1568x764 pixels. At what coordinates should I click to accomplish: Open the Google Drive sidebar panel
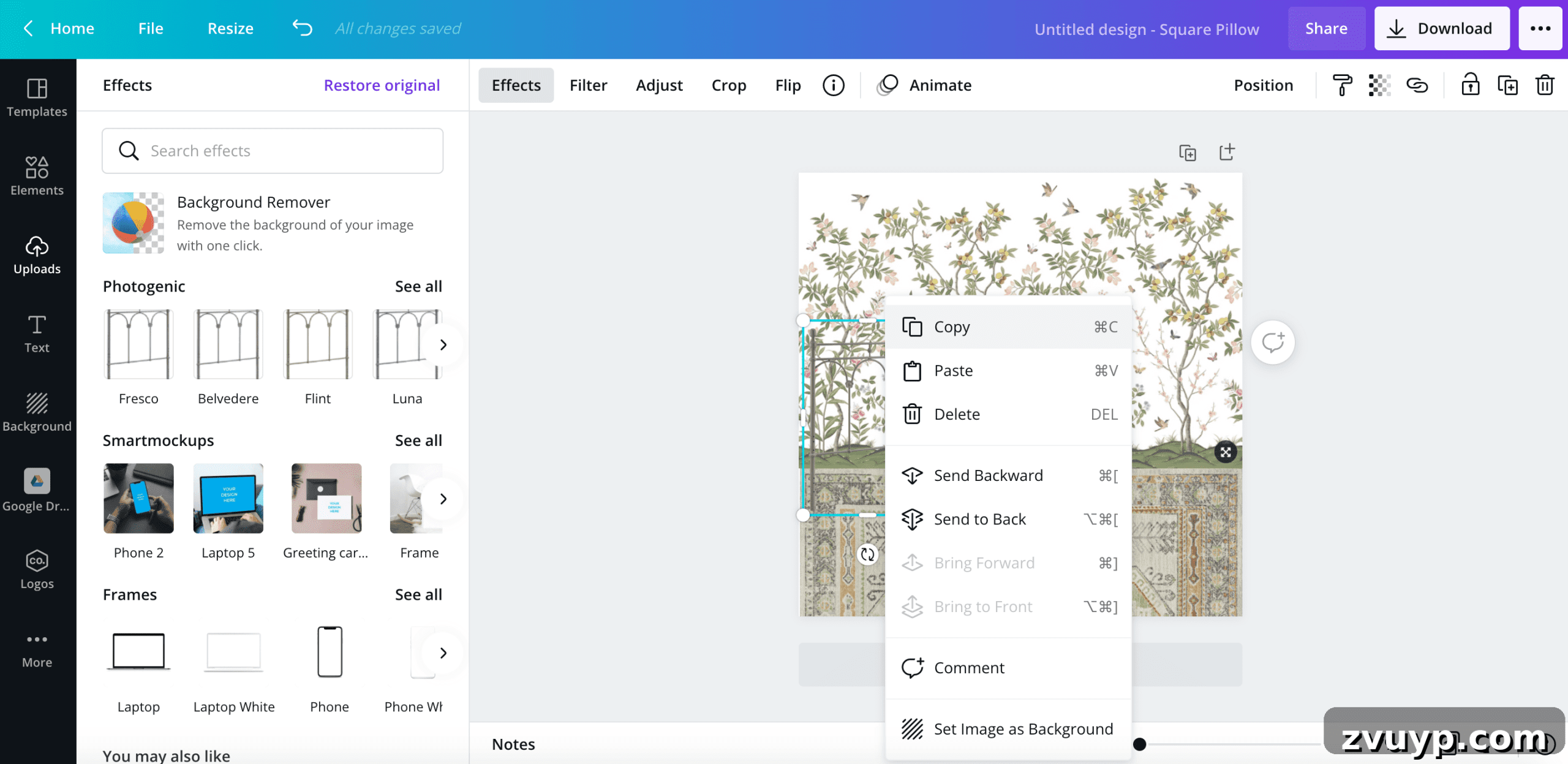(37, 491)
